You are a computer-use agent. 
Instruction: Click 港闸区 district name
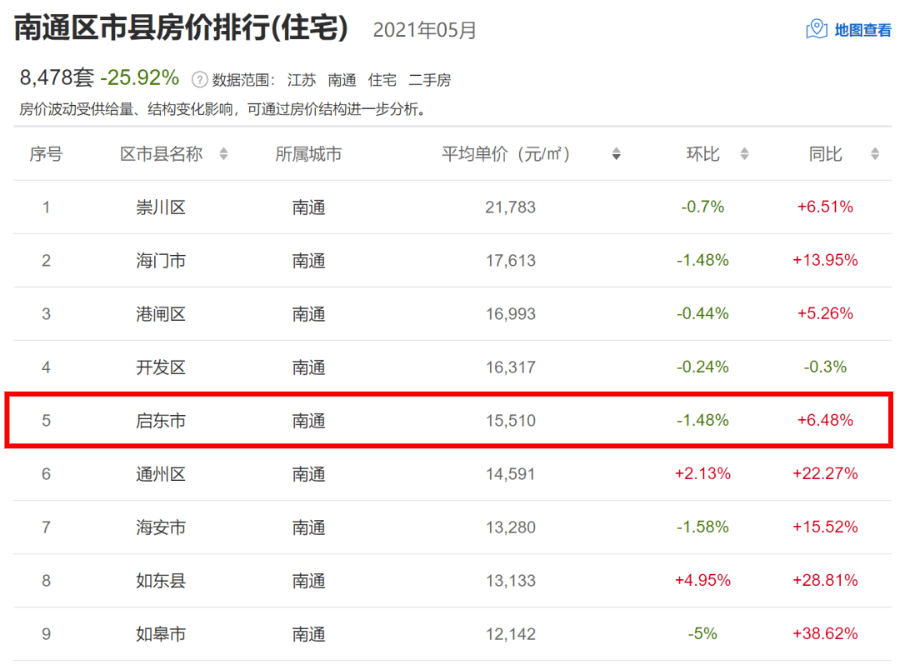click(161, 314)
